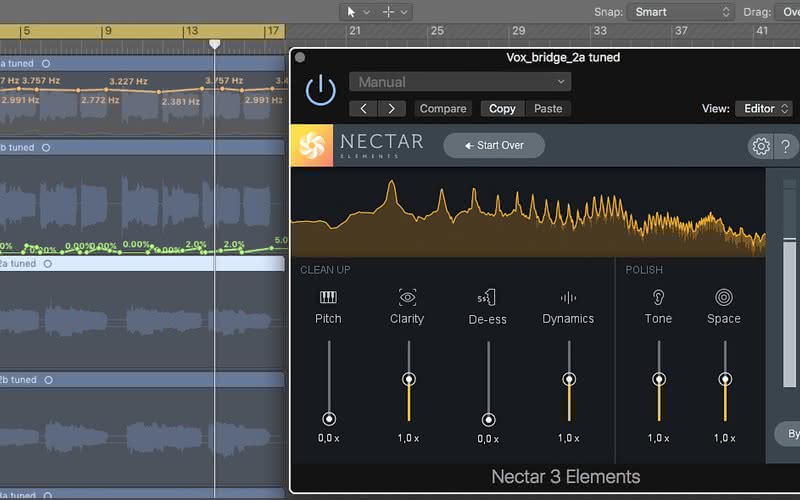800x500 pixels.
Task: Open Nectar help question mark
Action: pos(786,146)
